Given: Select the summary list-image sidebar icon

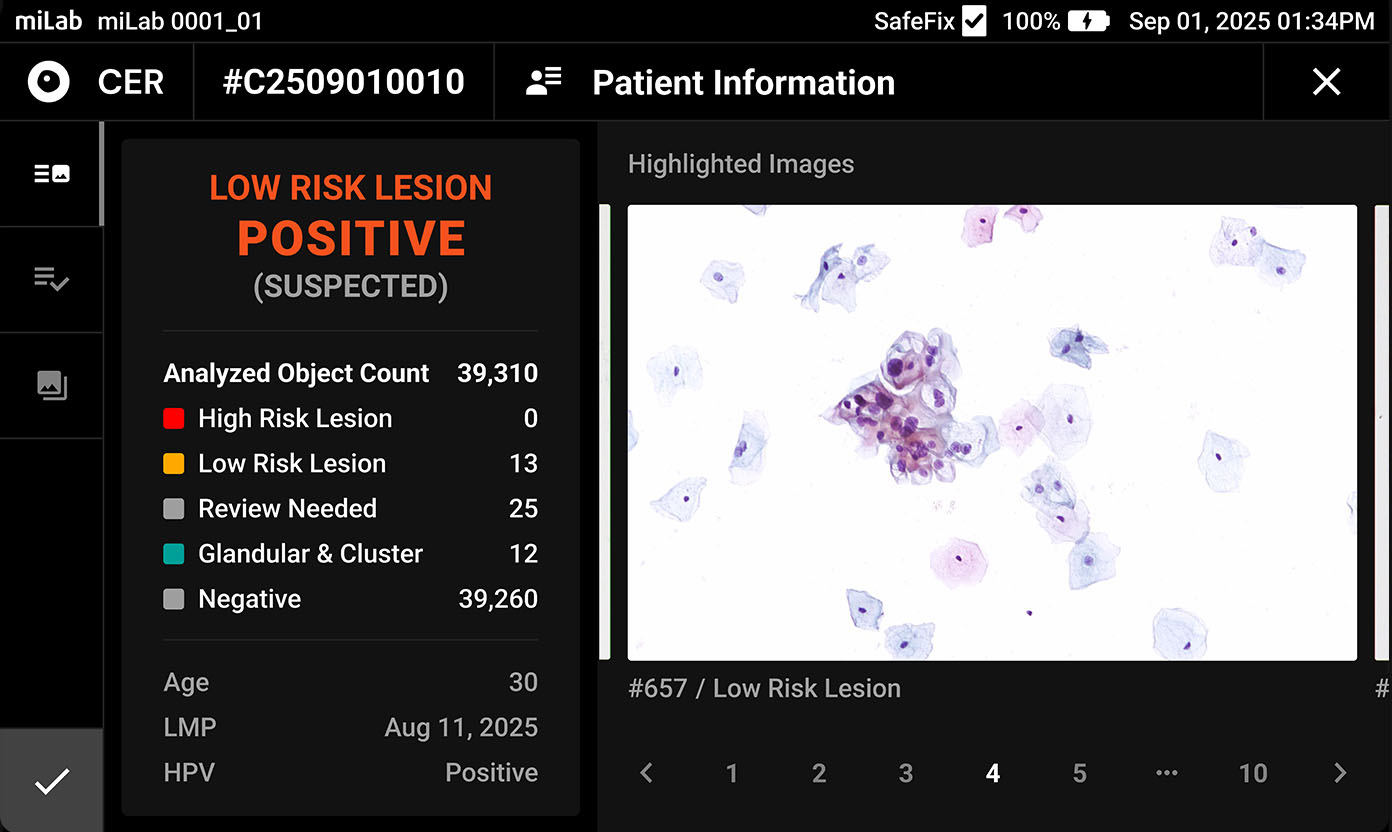Looking at the screenshot, I should pos(51,174).
